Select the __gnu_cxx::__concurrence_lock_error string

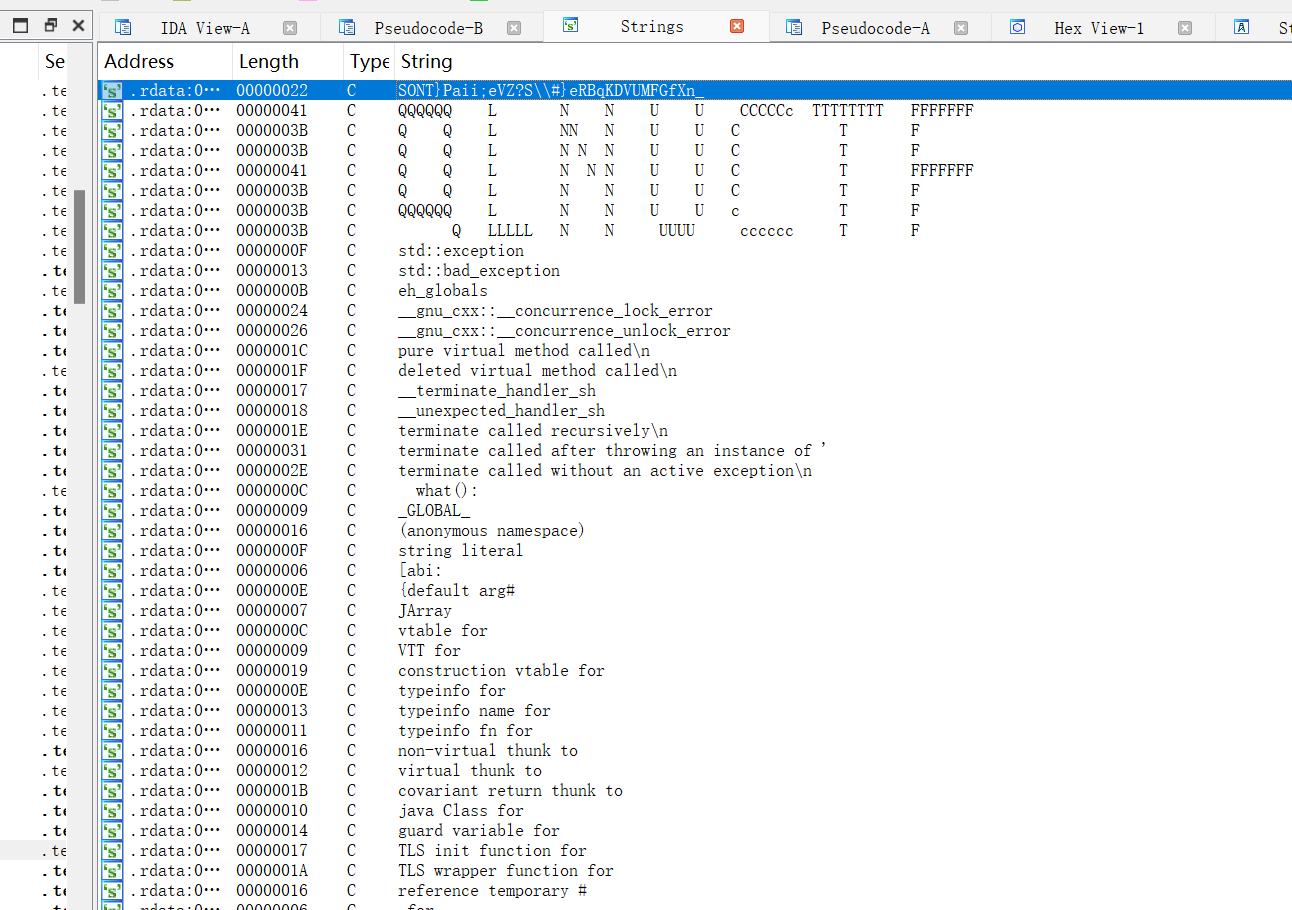(x=555, y=311)
